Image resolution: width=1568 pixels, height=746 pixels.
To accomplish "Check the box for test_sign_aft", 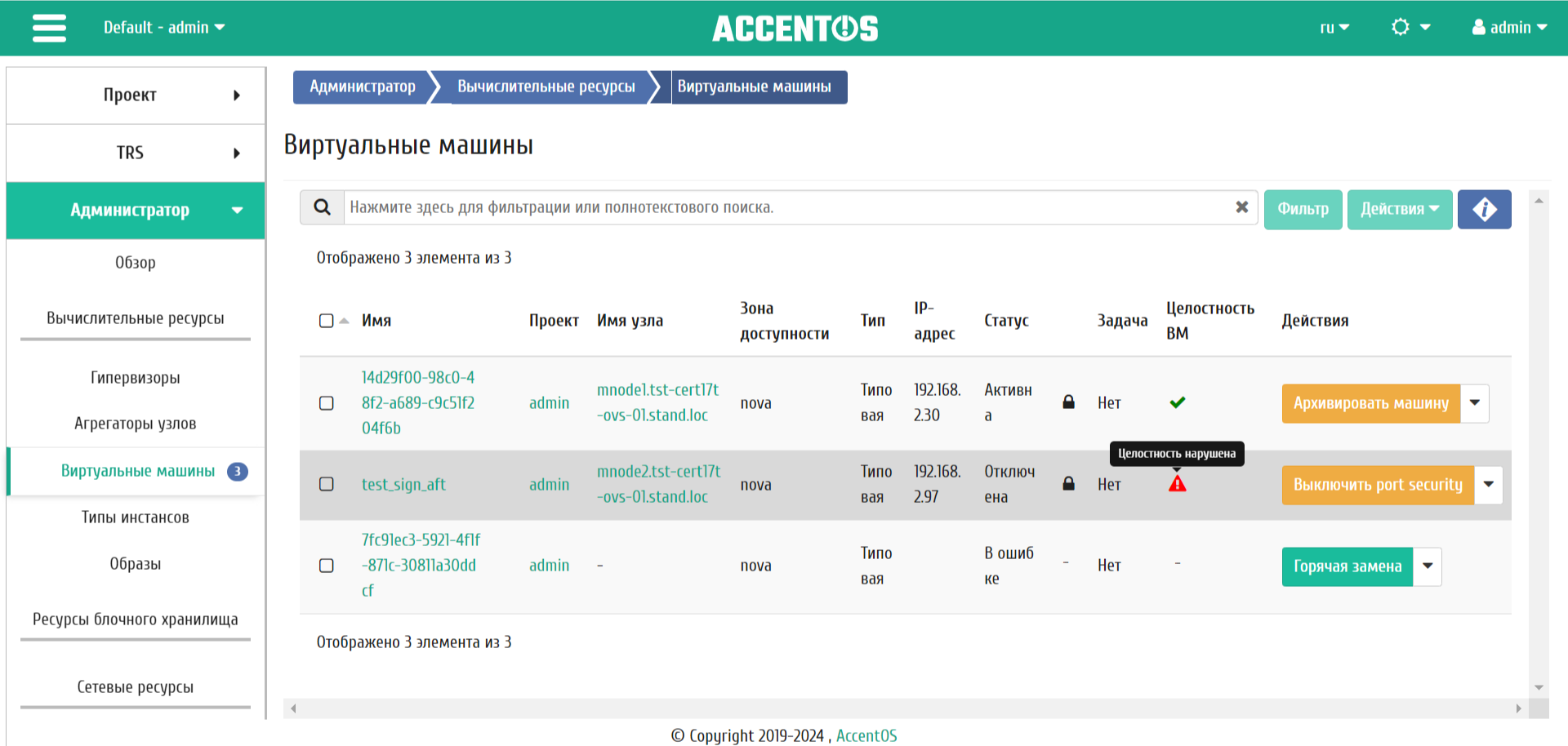I will 326,484.
